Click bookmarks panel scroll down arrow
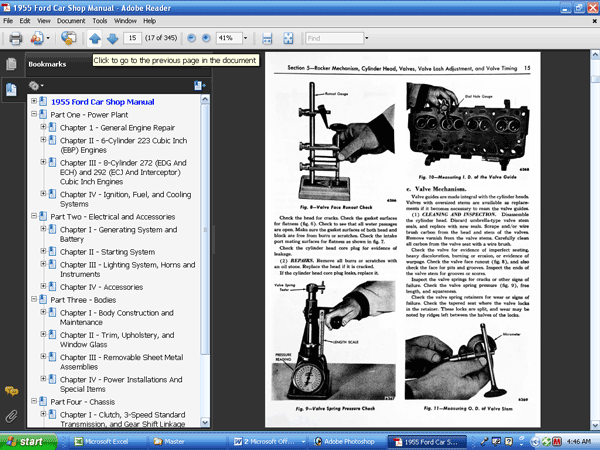Viewport: 600px width, 450px height. click(x=205, y=422)
